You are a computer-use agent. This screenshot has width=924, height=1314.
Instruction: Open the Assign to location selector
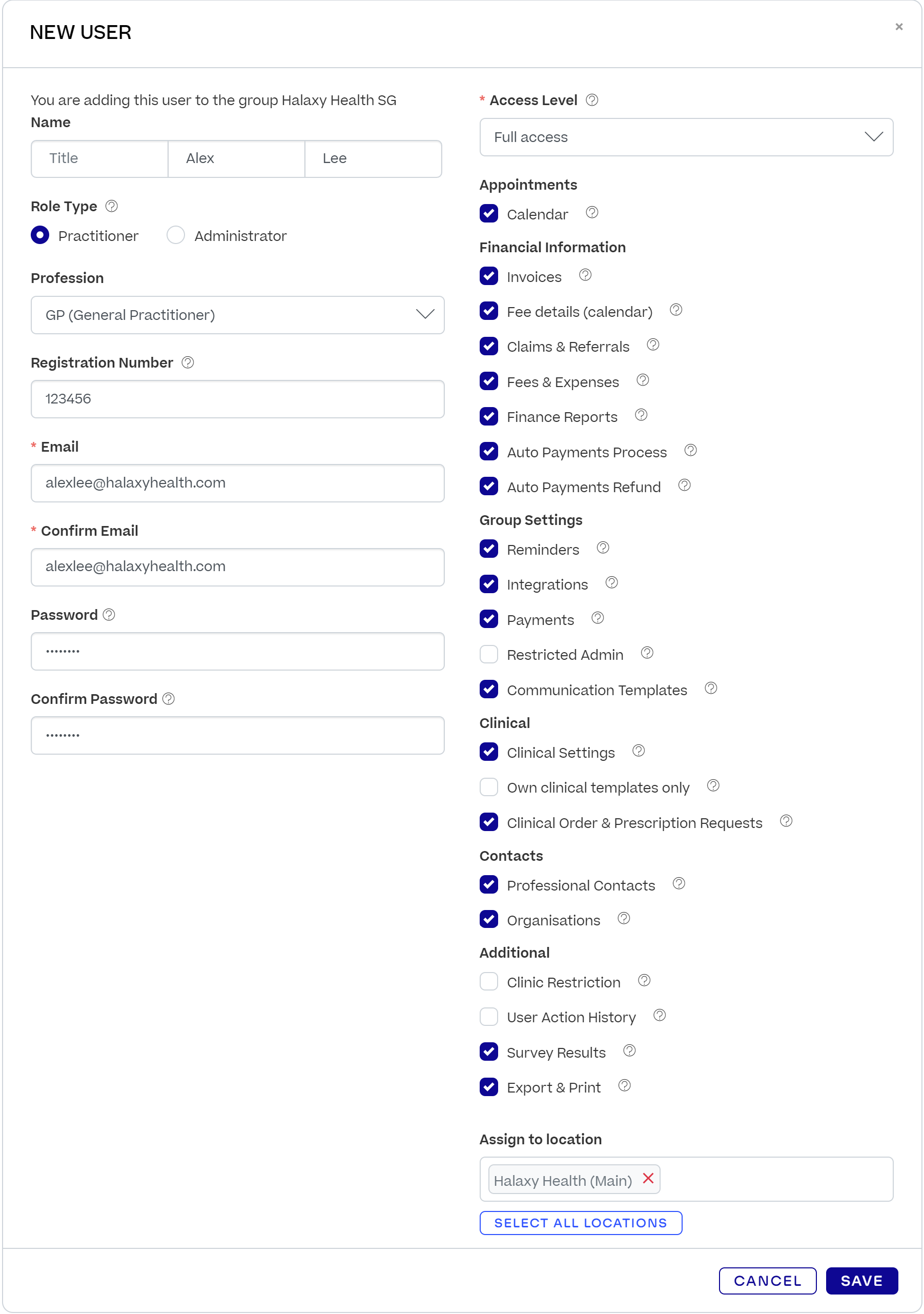tap(772, 1180)
